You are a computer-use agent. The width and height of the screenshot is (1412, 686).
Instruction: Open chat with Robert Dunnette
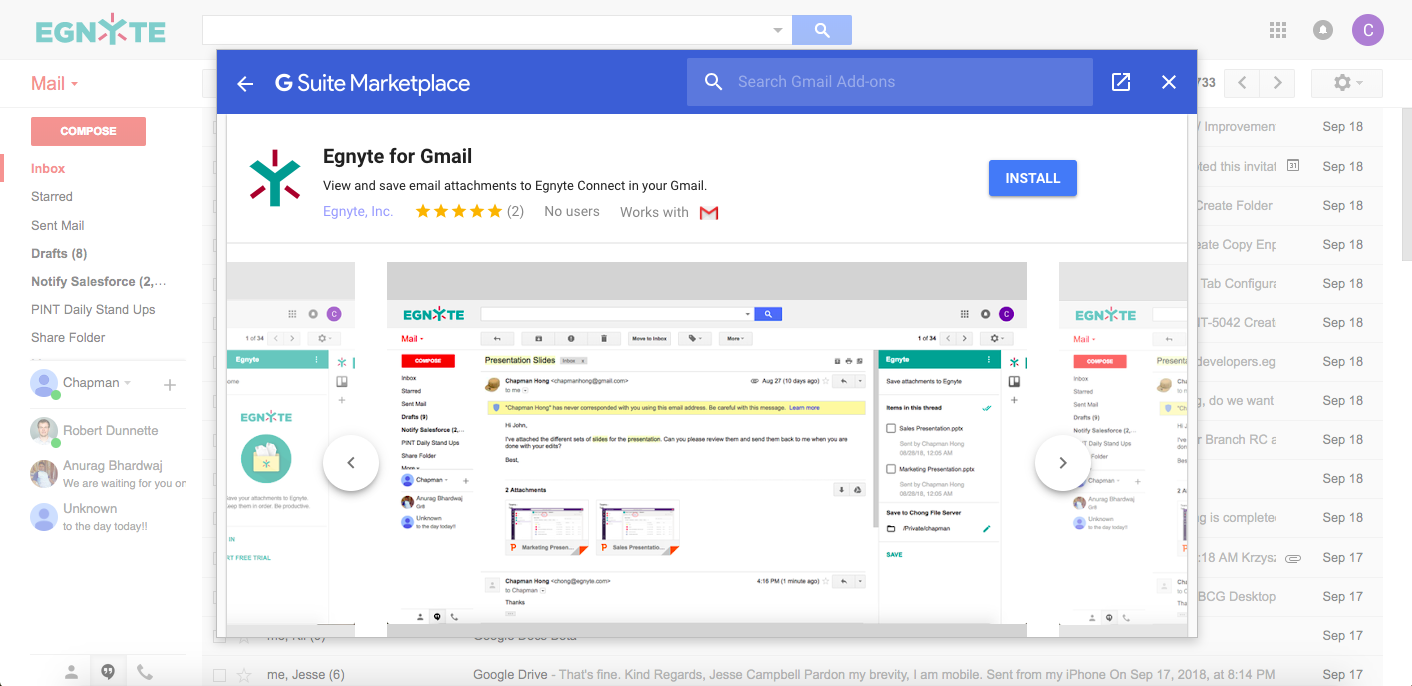(110, 430)
